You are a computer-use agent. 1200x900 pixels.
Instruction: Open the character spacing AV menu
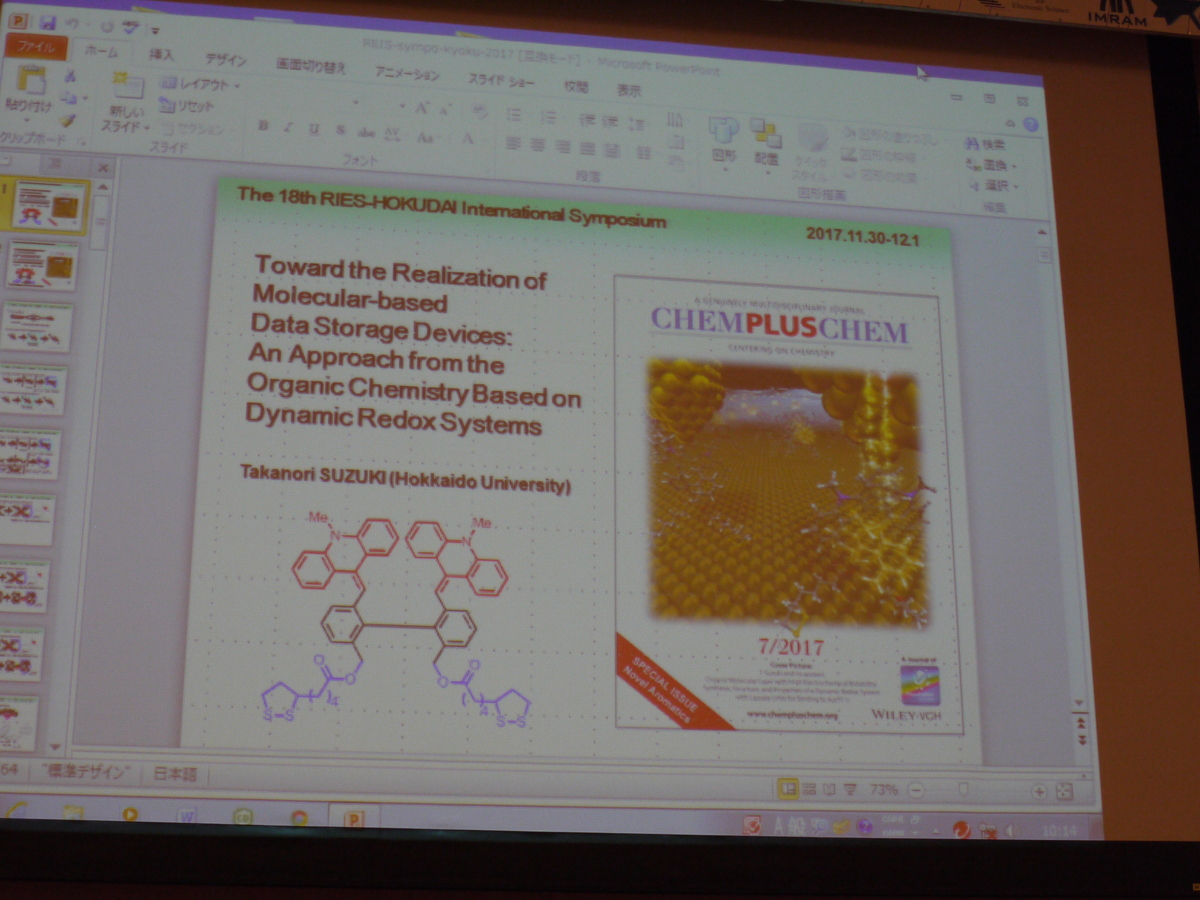(393, 135)
